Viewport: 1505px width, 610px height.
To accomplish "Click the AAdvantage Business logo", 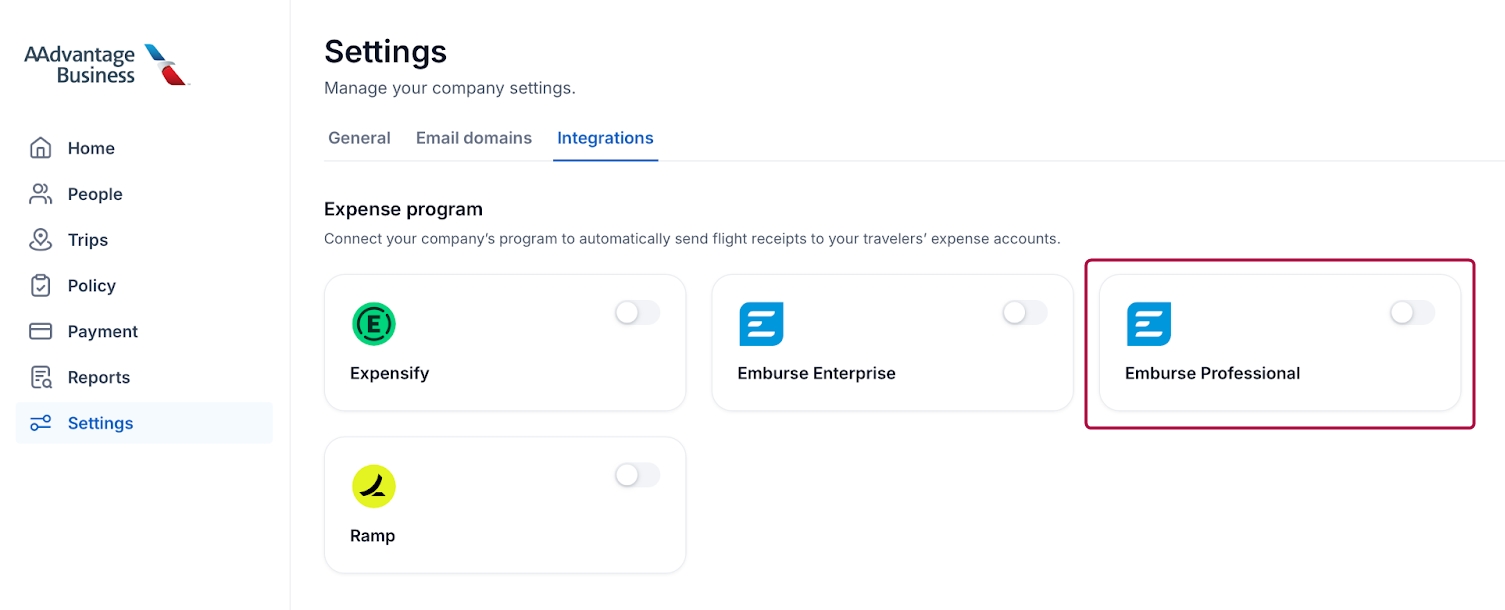I will click(x=106, y=64).
